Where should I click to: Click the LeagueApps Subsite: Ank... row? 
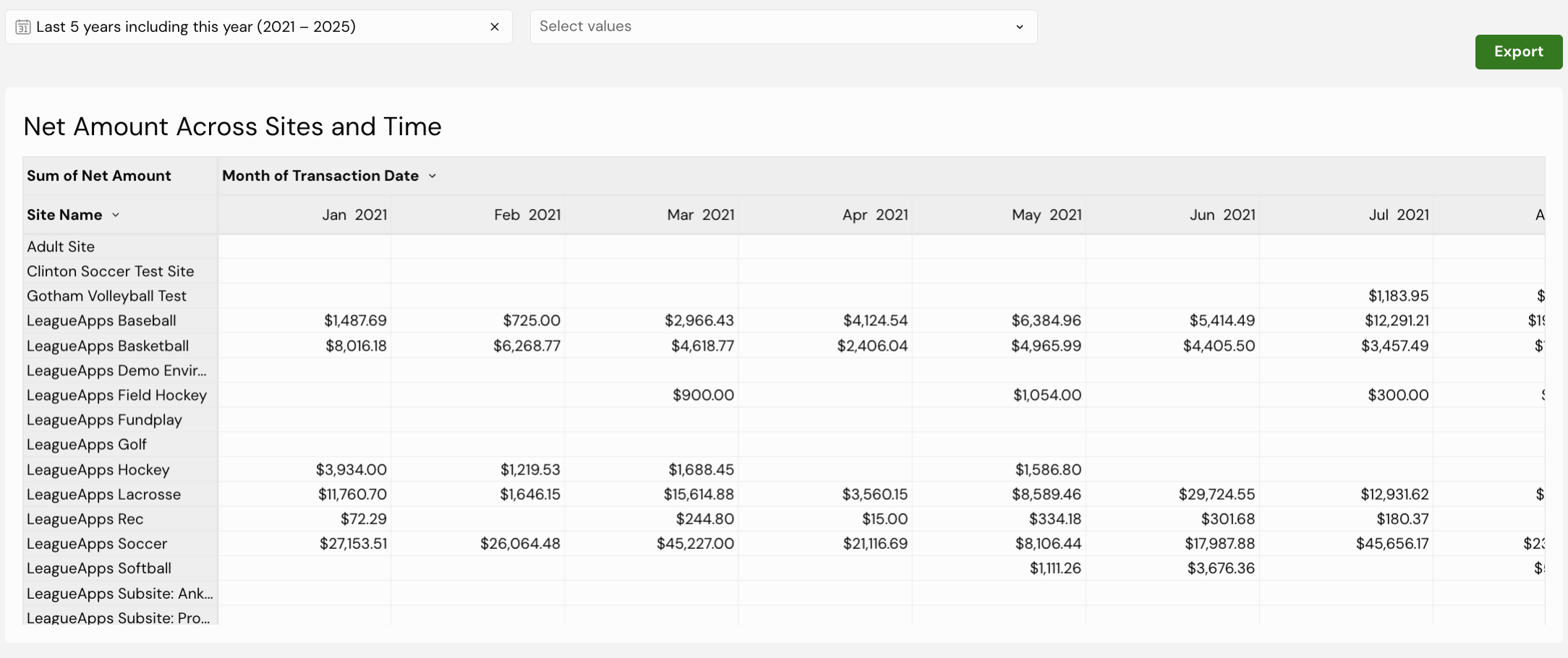click(120, 593)
